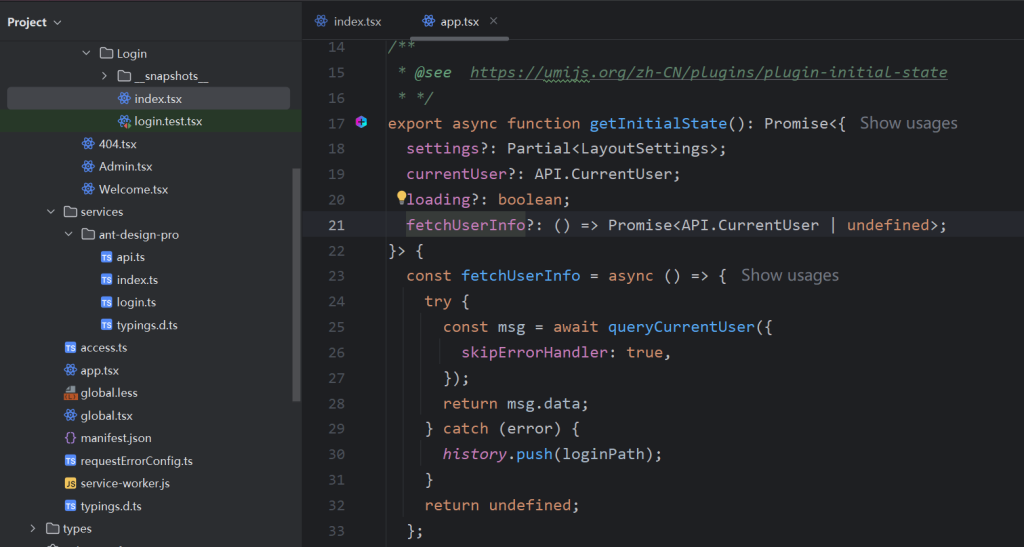Click TypeScript icon of login.ts
Image resolution: width=1024 pixels, height=547 pixels.
coord(106,302)
